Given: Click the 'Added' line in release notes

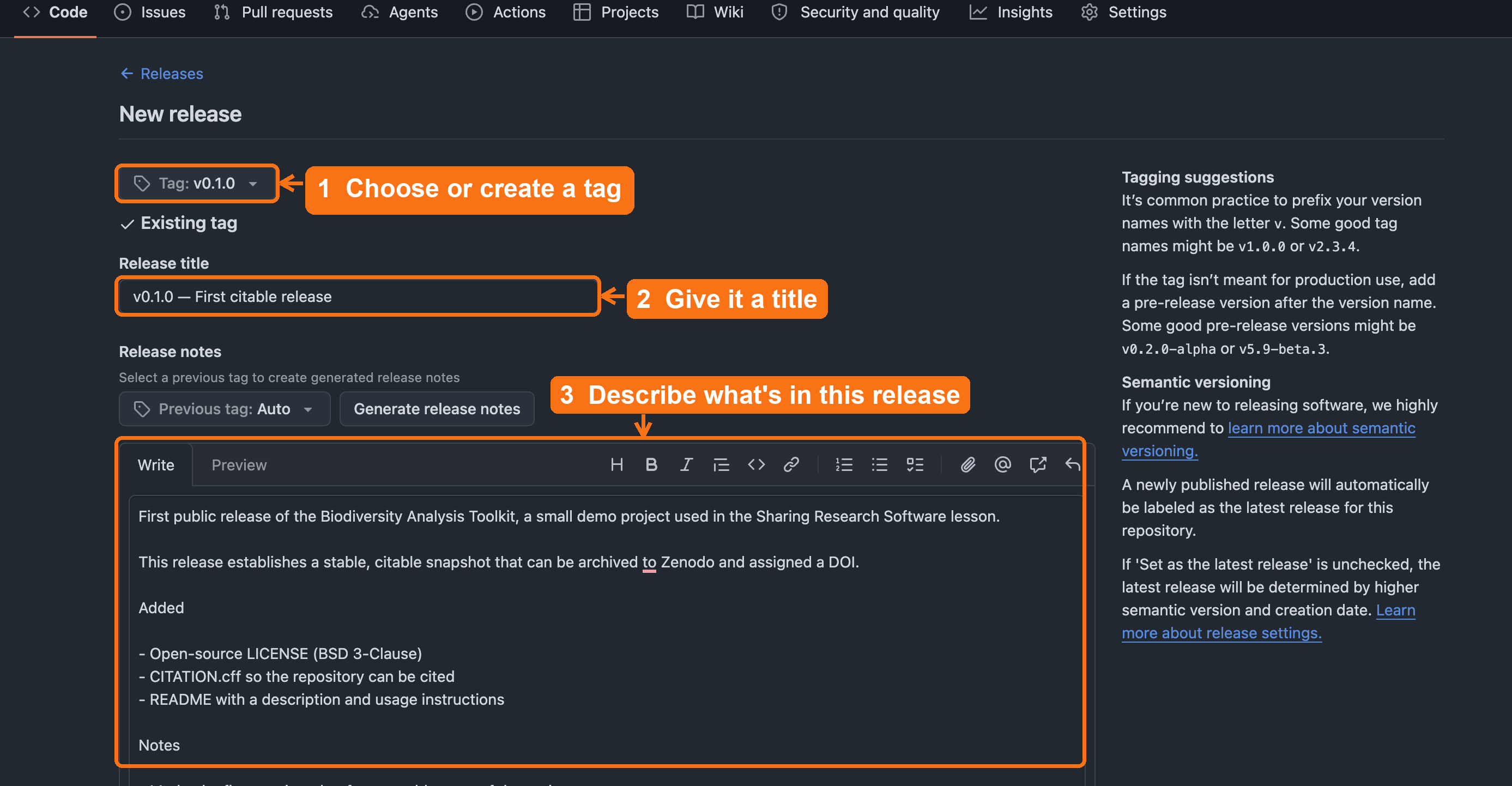Looking at the screenshot, I should [x=161, y=608].
